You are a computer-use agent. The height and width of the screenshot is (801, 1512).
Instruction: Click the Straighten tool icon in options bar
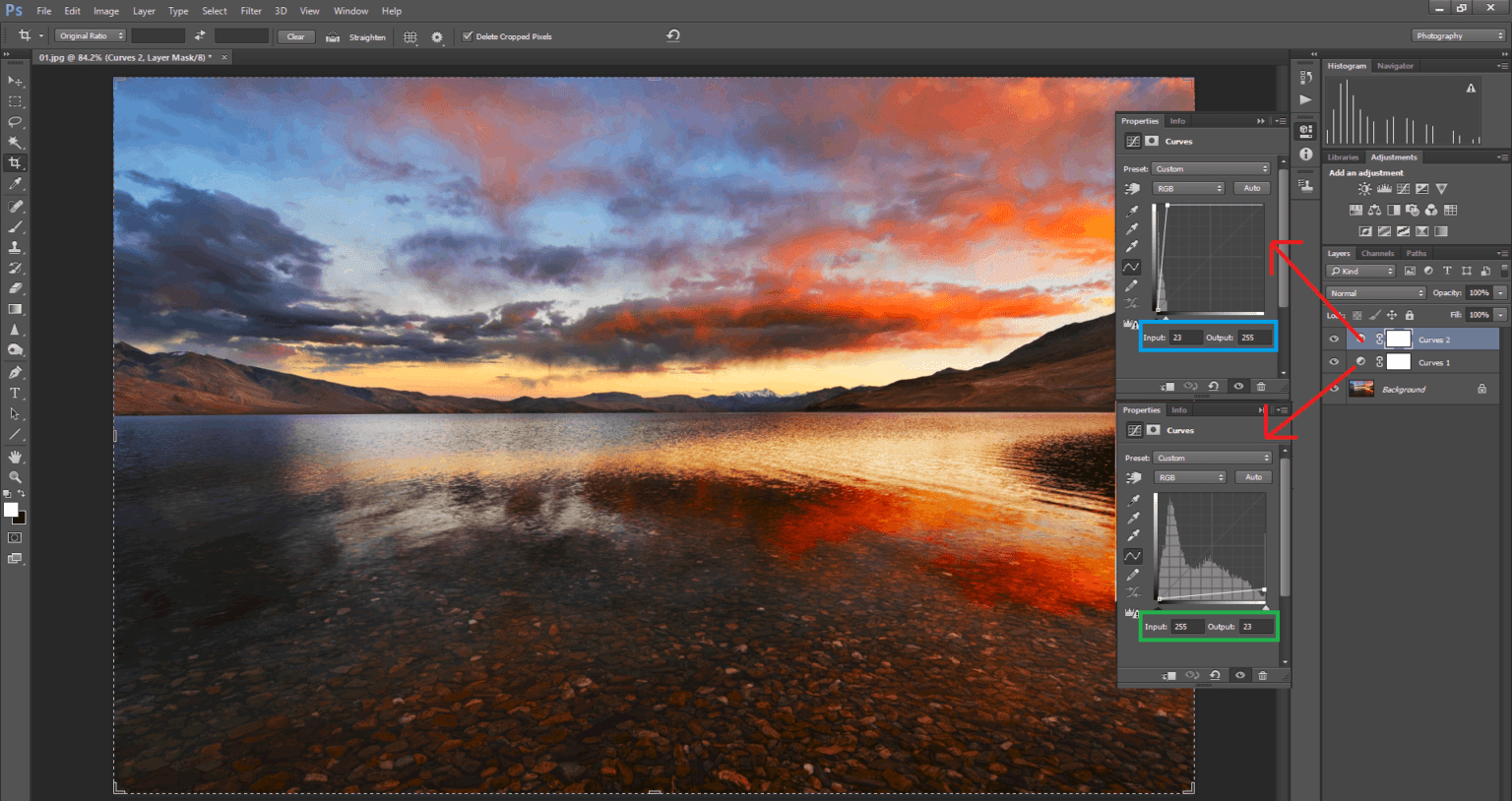click(x=333, y=37)
